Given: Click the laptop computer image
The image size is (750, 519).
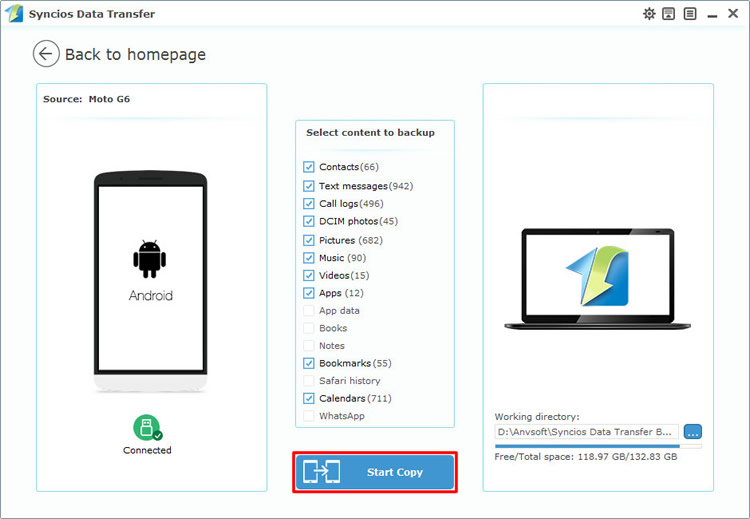Looking at the screenshot, I should point(597,279).
